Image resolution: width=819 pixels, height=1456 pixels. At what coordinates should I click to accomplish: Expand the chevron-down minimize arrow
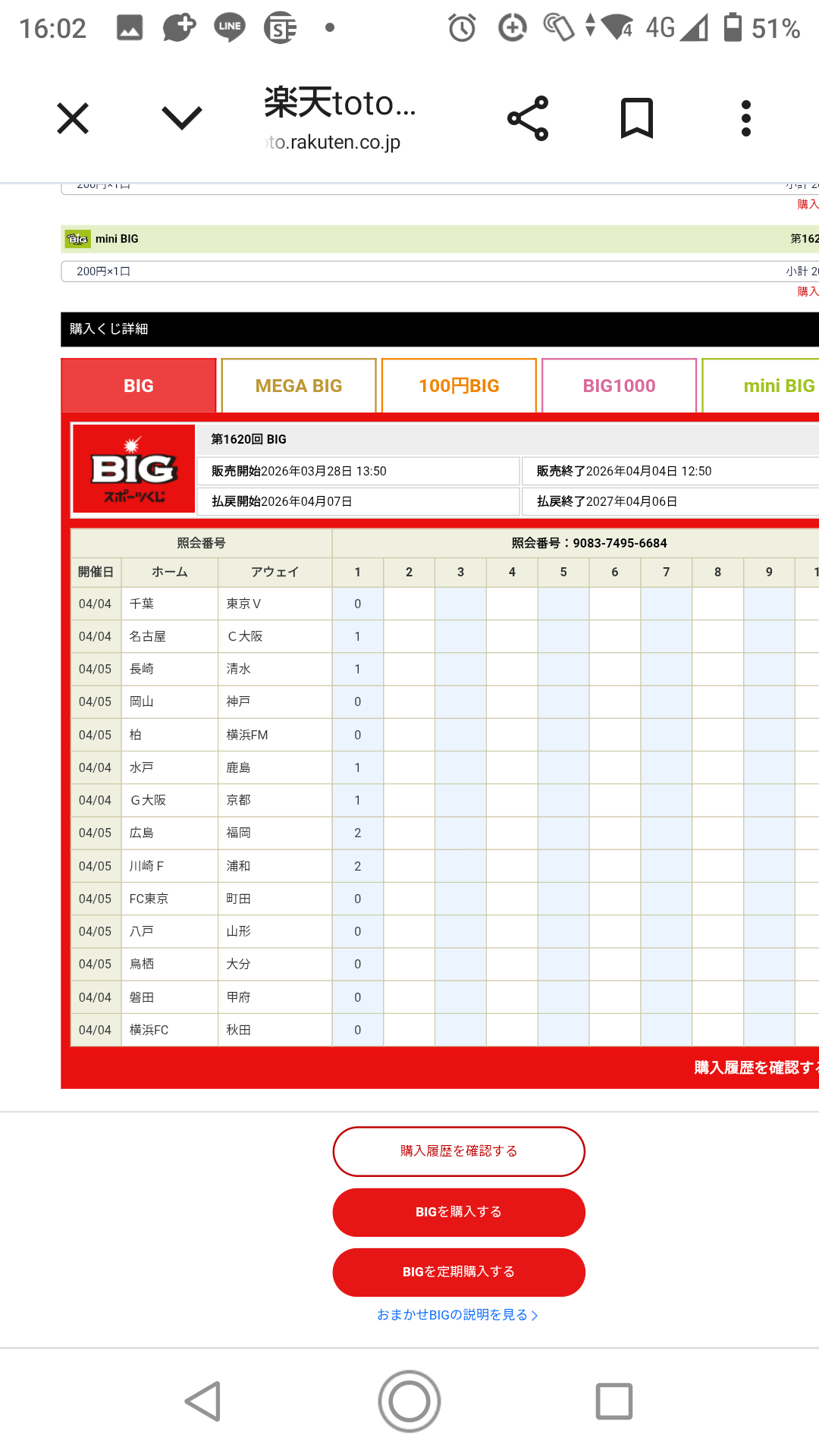182,118
